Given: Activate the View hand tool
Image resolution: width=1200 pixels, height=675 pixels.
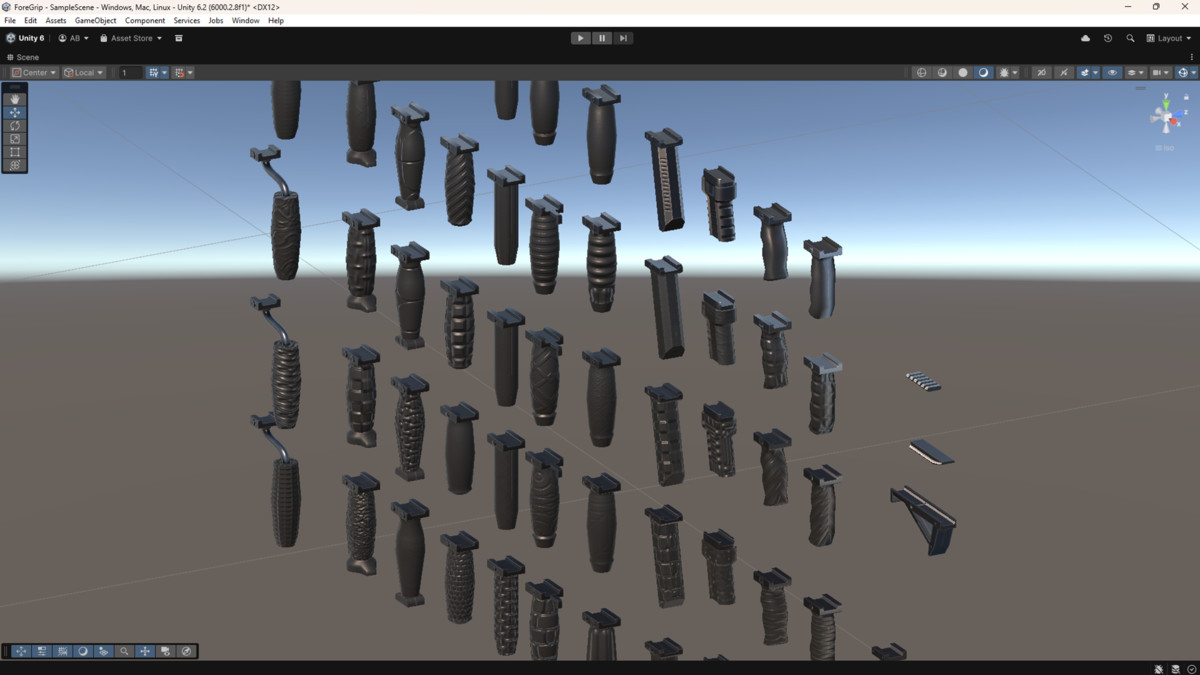Looking at the screenshot, I should tap(14, 99).
